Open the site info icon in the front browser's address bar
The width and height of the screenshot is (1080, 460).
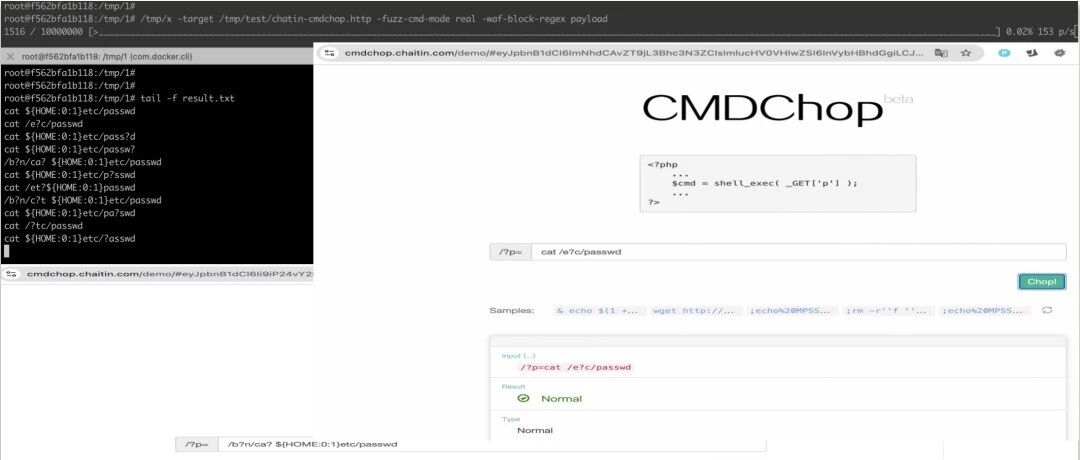330,53
